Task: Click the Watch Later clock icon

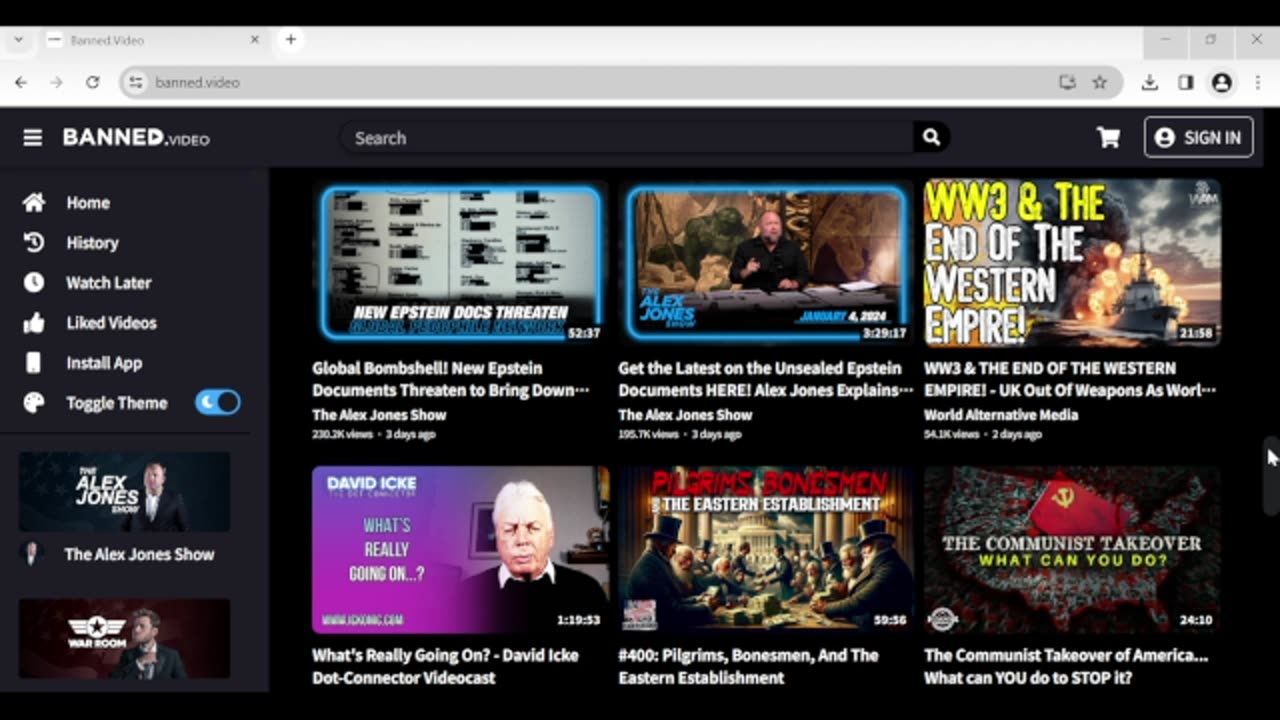Action: 34,282
